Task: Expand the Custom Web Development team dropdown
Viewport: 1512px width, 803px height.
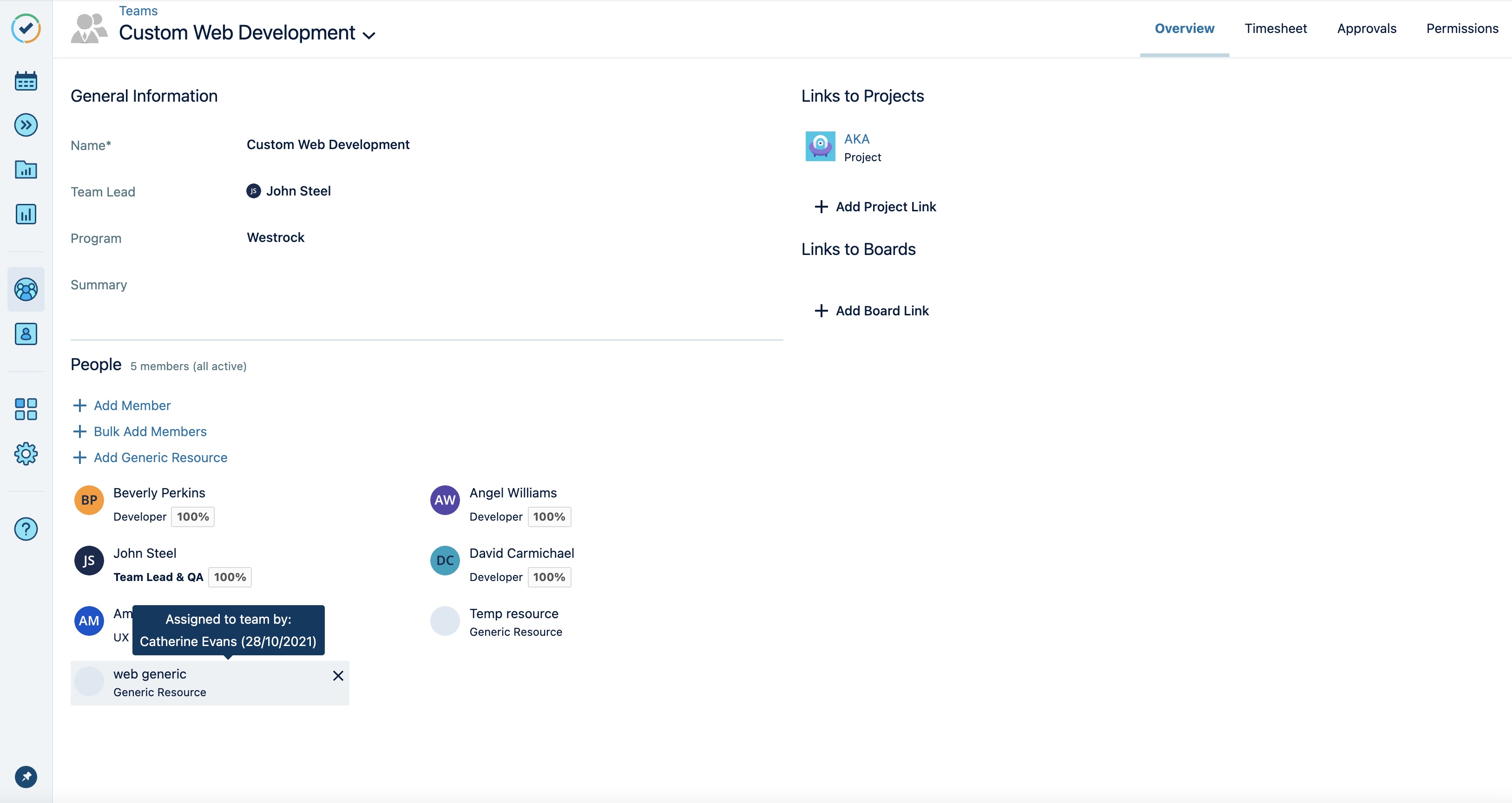Action: tap(369, 35)
